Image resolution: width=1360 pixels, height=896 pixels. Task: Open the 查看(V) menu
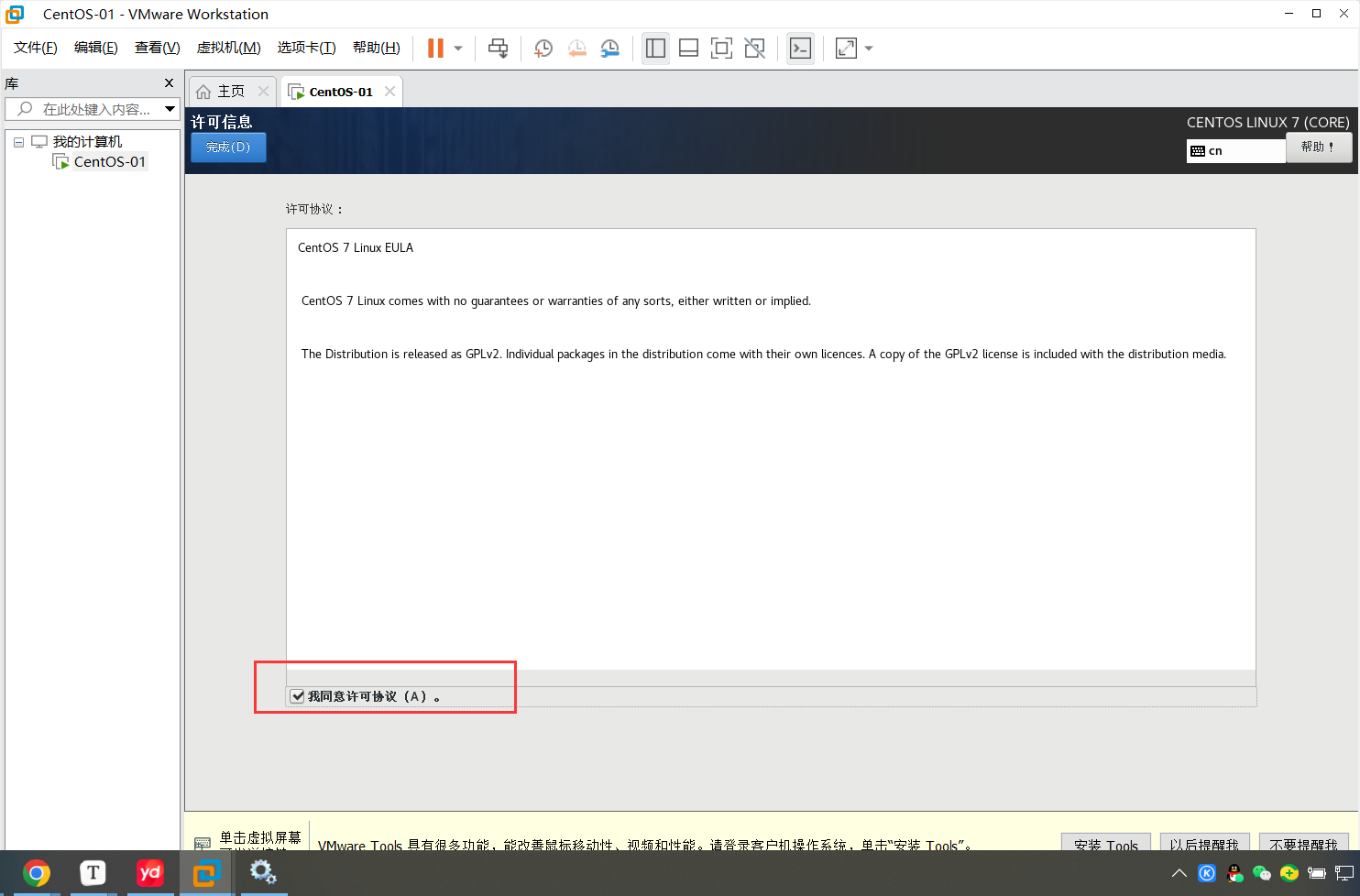point(158,48)
